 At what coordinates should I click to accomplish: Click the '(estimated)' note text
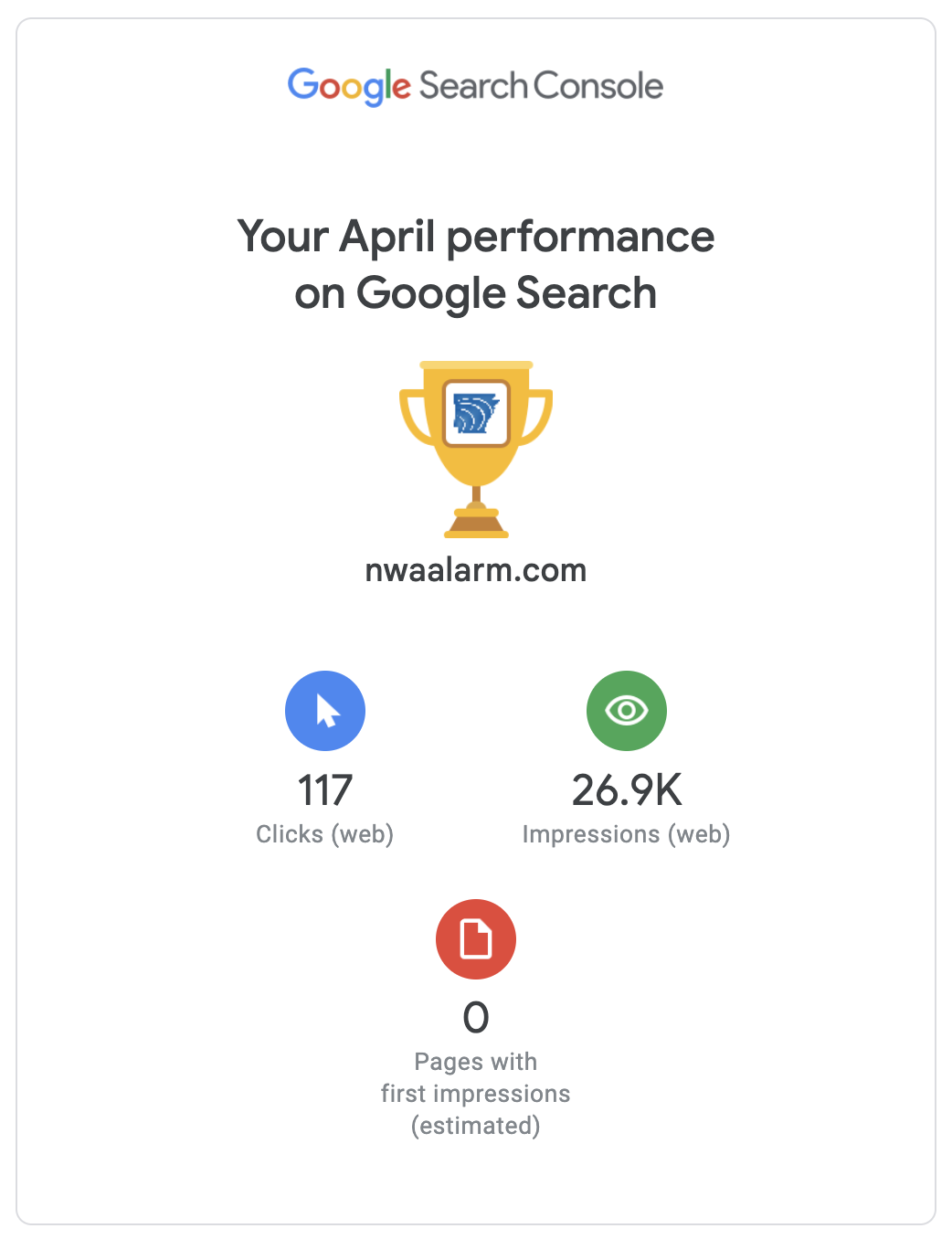point(475,1126)
